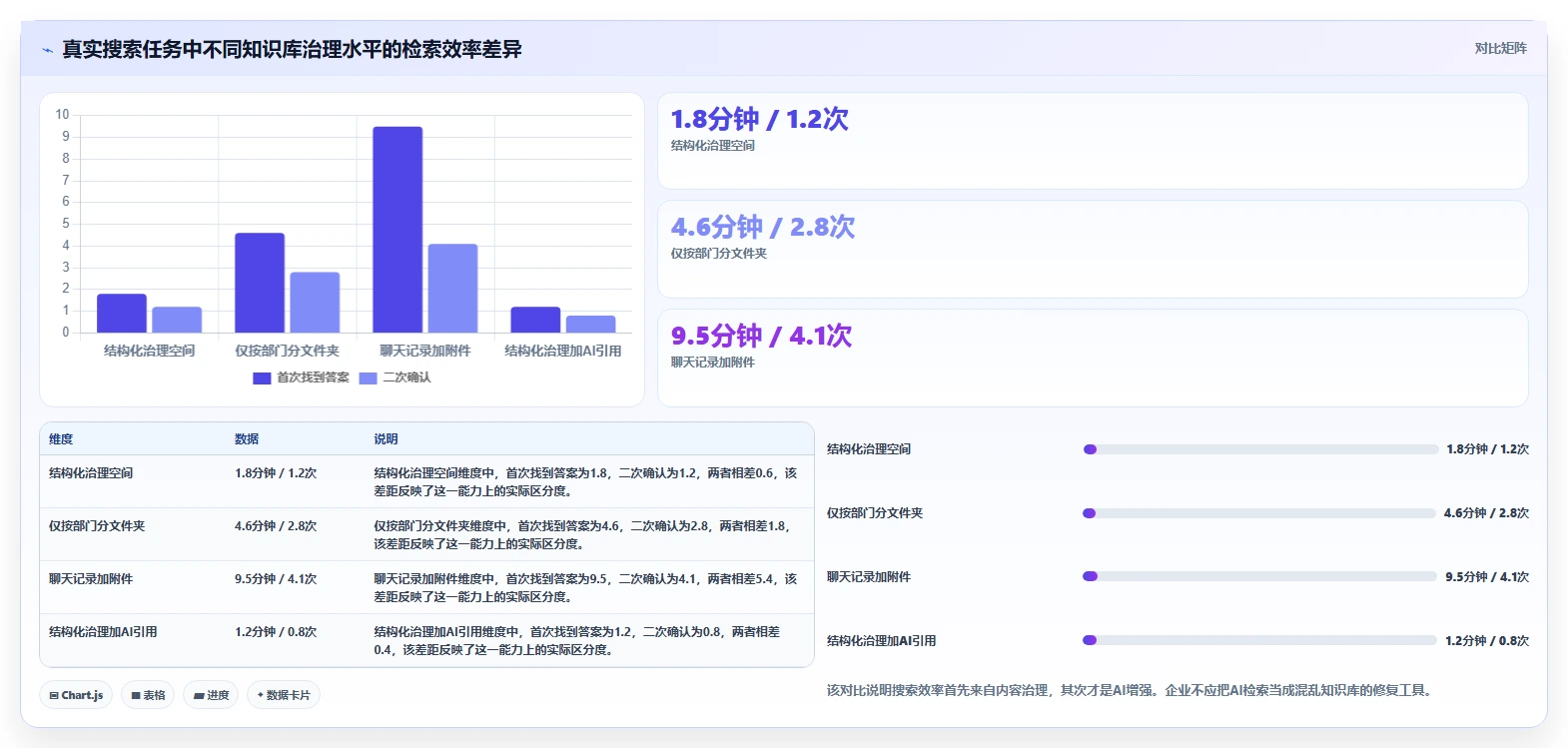Click progress list label 结构化治理空间
The height and width of the screenshot is (748, 1568).
point(869,449)
